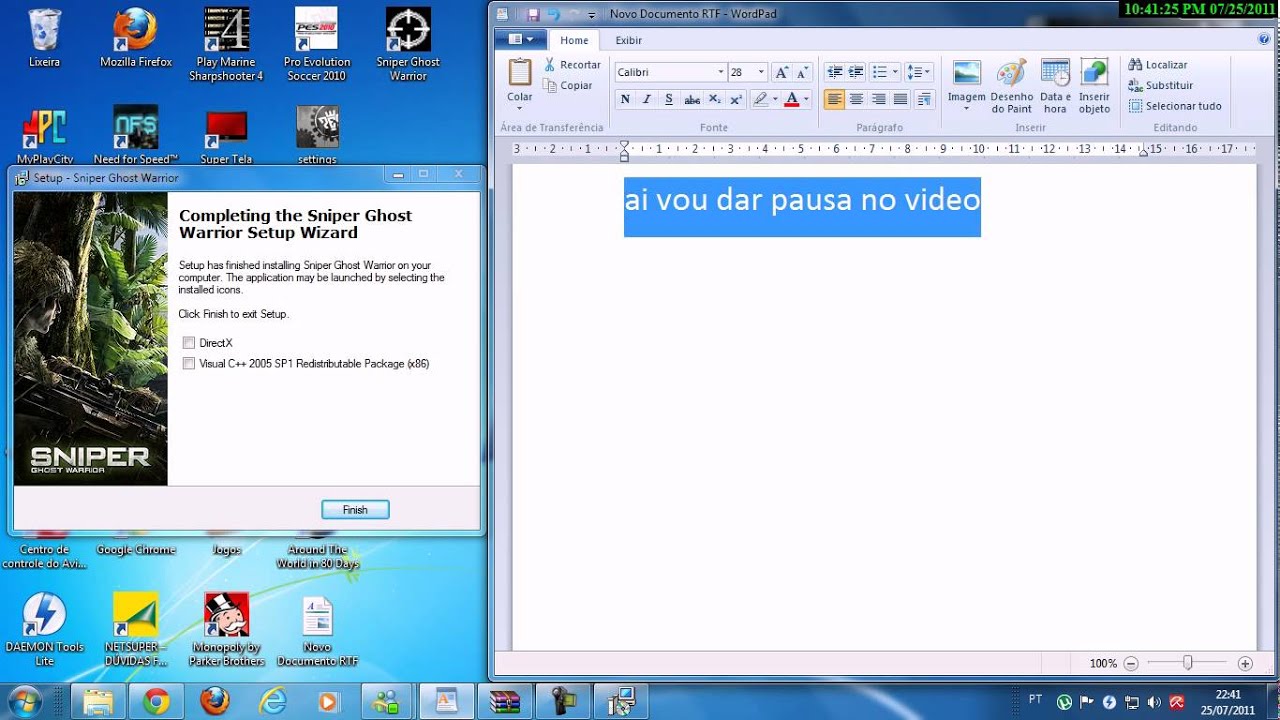The height and width of the screenshot is (720, 1280).
Task: Open the customize quick access toolbar arrow
Action: click(592, 15)
